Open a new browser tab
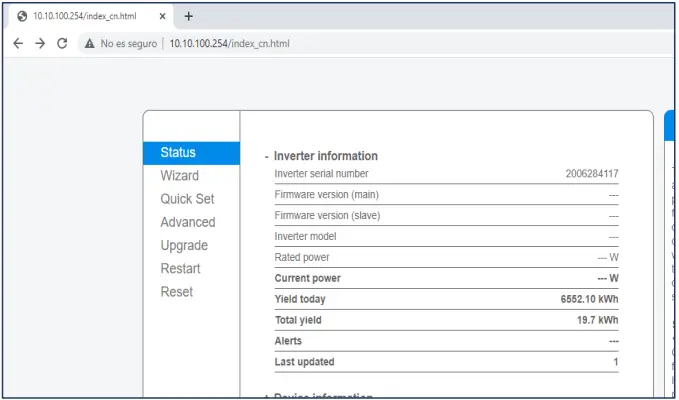 tap(189, 16)
